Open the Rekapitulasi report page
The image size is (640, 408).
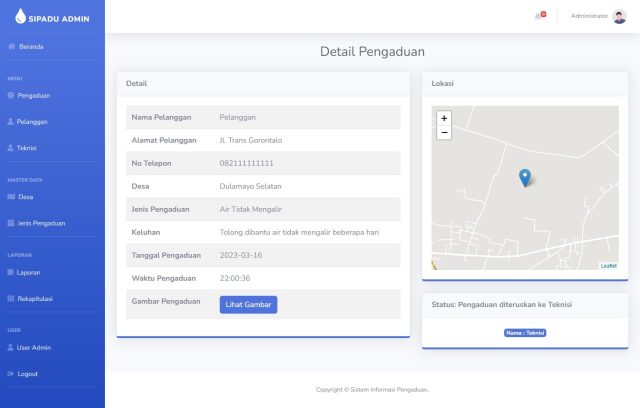[35, 298]
